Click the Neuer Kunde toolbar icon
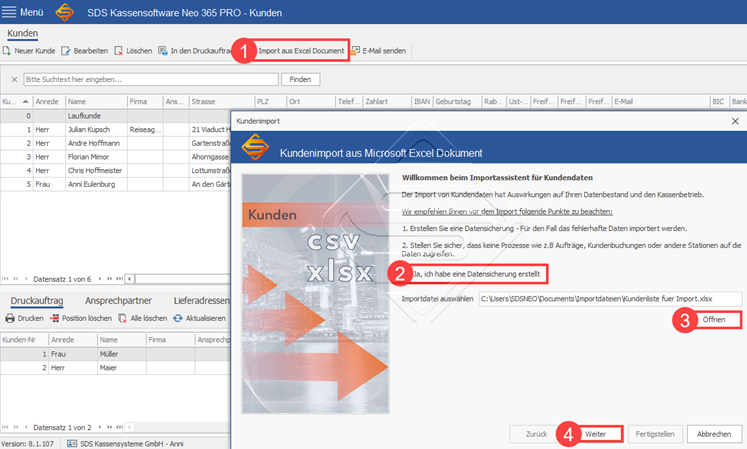 click(x=7, y=51)
